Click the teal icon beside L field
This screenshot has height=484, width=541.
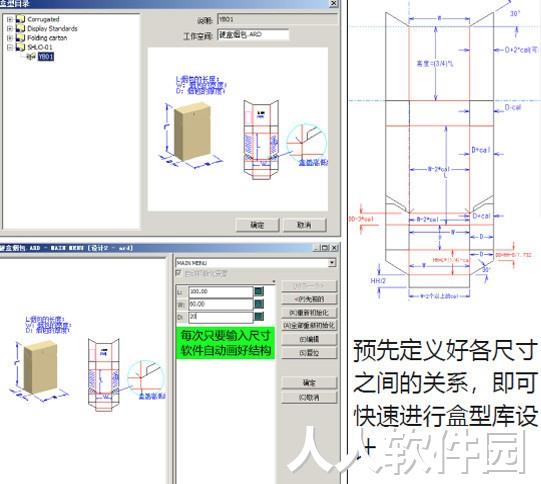(x=259, y=292)
